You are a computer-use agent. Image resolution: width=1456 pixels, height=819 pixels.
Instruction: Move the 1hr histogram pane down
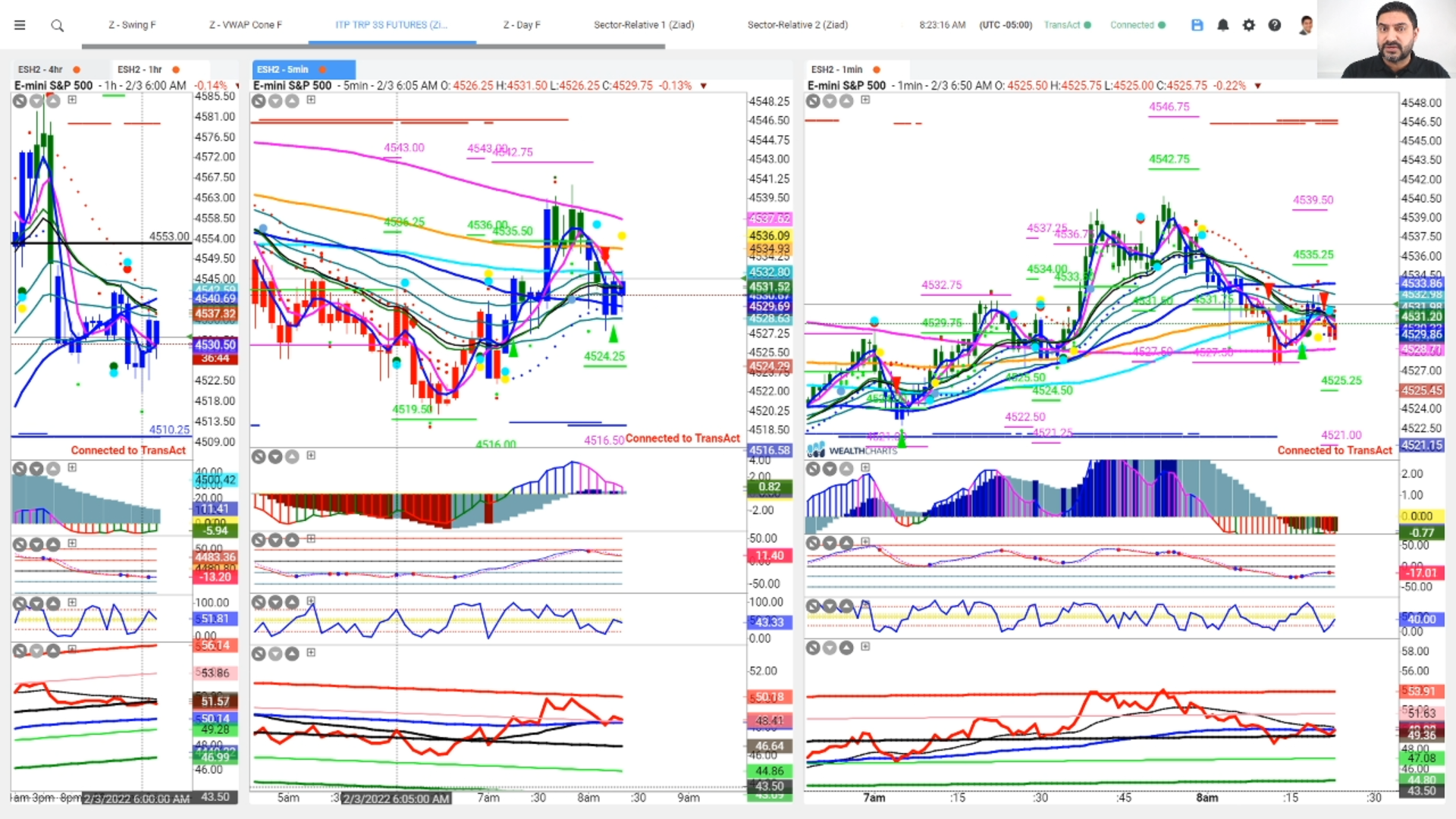(x=36, y=469)
